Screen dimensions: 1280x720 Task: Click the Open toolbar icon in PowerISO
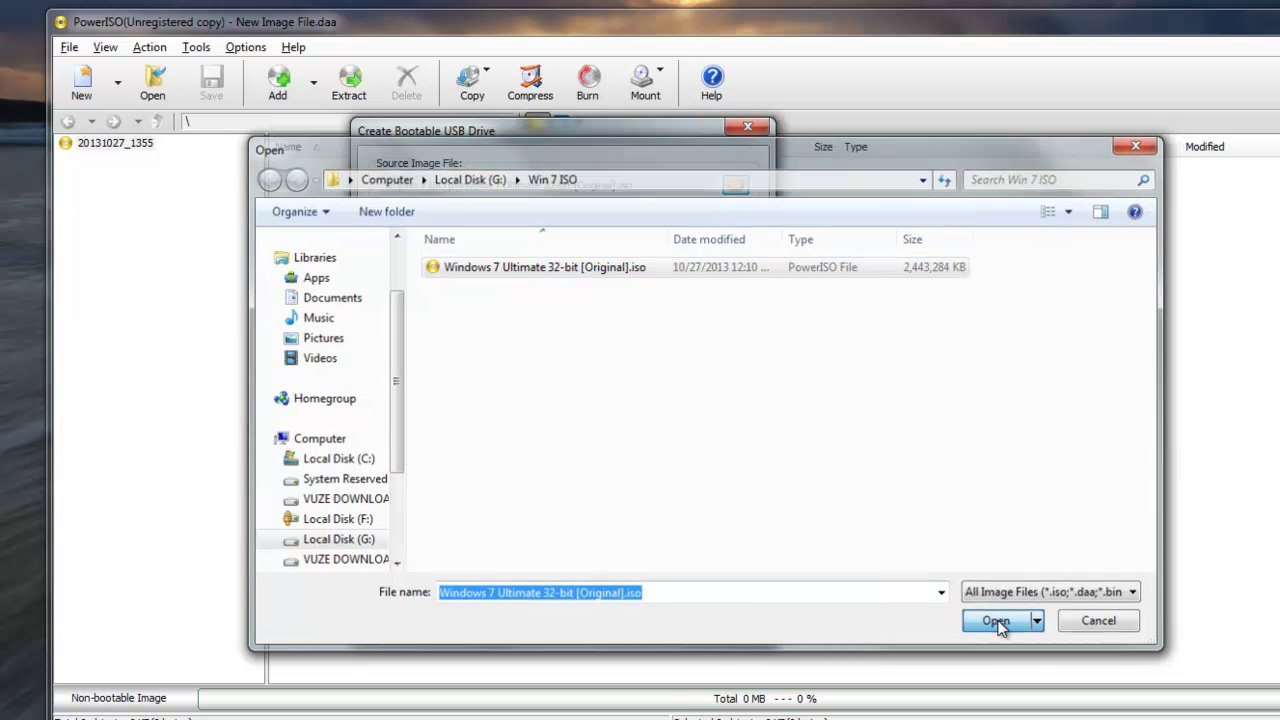(153, 83)
